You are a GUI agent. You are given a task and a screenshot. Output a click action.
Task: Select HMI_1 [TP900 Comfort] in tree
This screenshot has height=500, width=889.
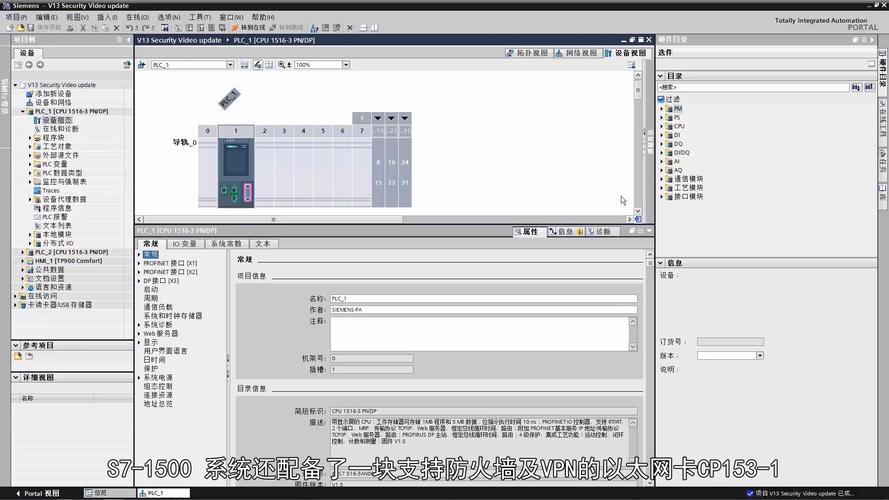coord(68,261)
